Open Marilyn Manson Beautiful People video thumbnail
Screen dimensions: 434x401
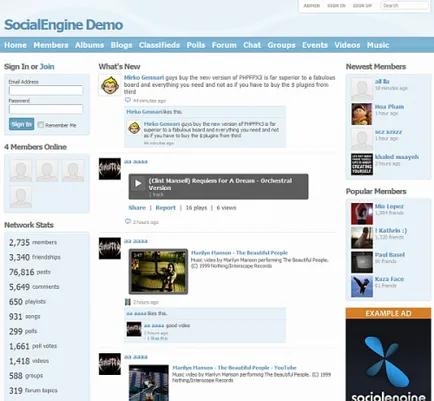tap(158, 271)
